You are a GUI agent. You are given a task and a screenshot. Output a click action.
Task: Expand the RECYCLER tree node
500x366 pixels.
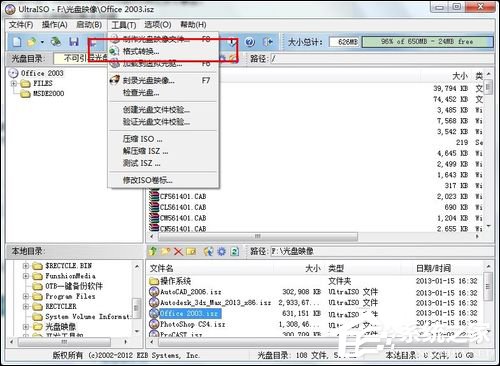(x=26, y=306)
